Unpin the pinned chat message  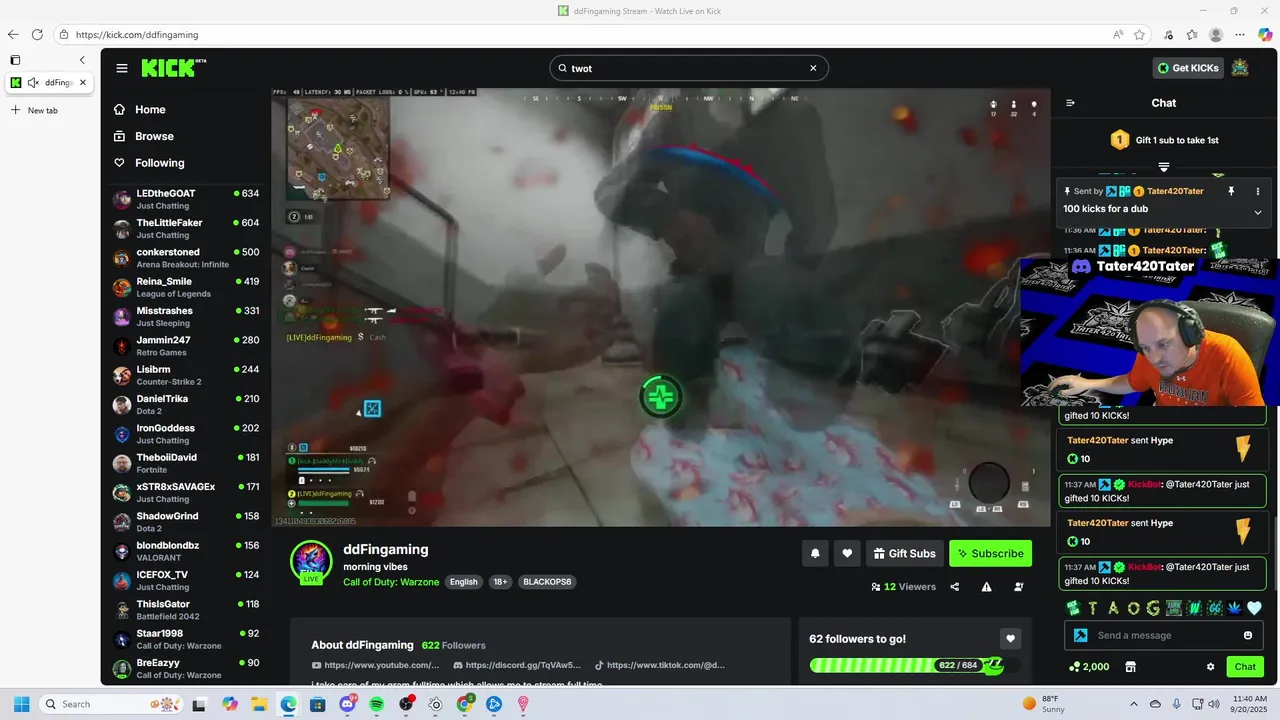click(x=1231, y=191)
